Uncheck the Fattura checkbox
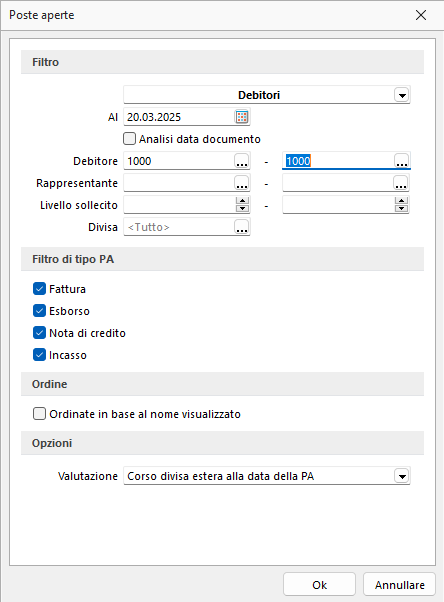444x602 pixels. click(x=39, y=289)
